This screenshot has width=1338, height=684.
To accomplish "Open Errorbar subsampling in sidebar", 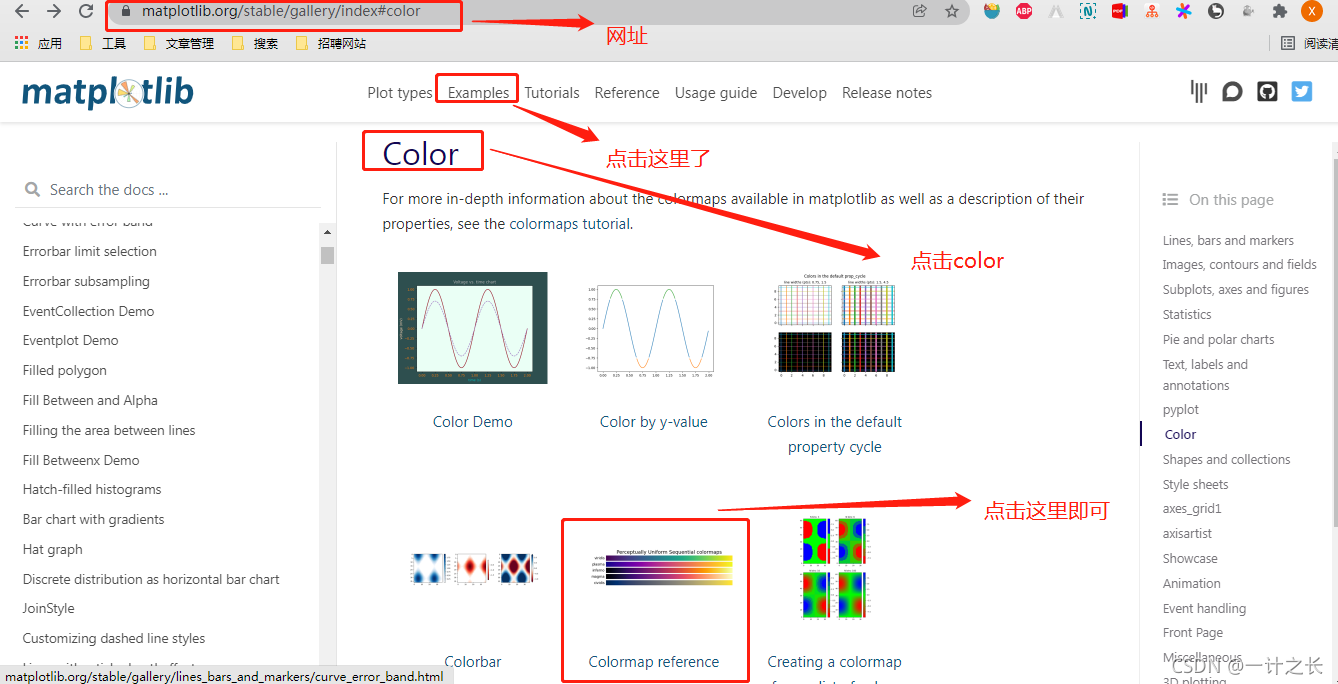I will coord(86,281).
